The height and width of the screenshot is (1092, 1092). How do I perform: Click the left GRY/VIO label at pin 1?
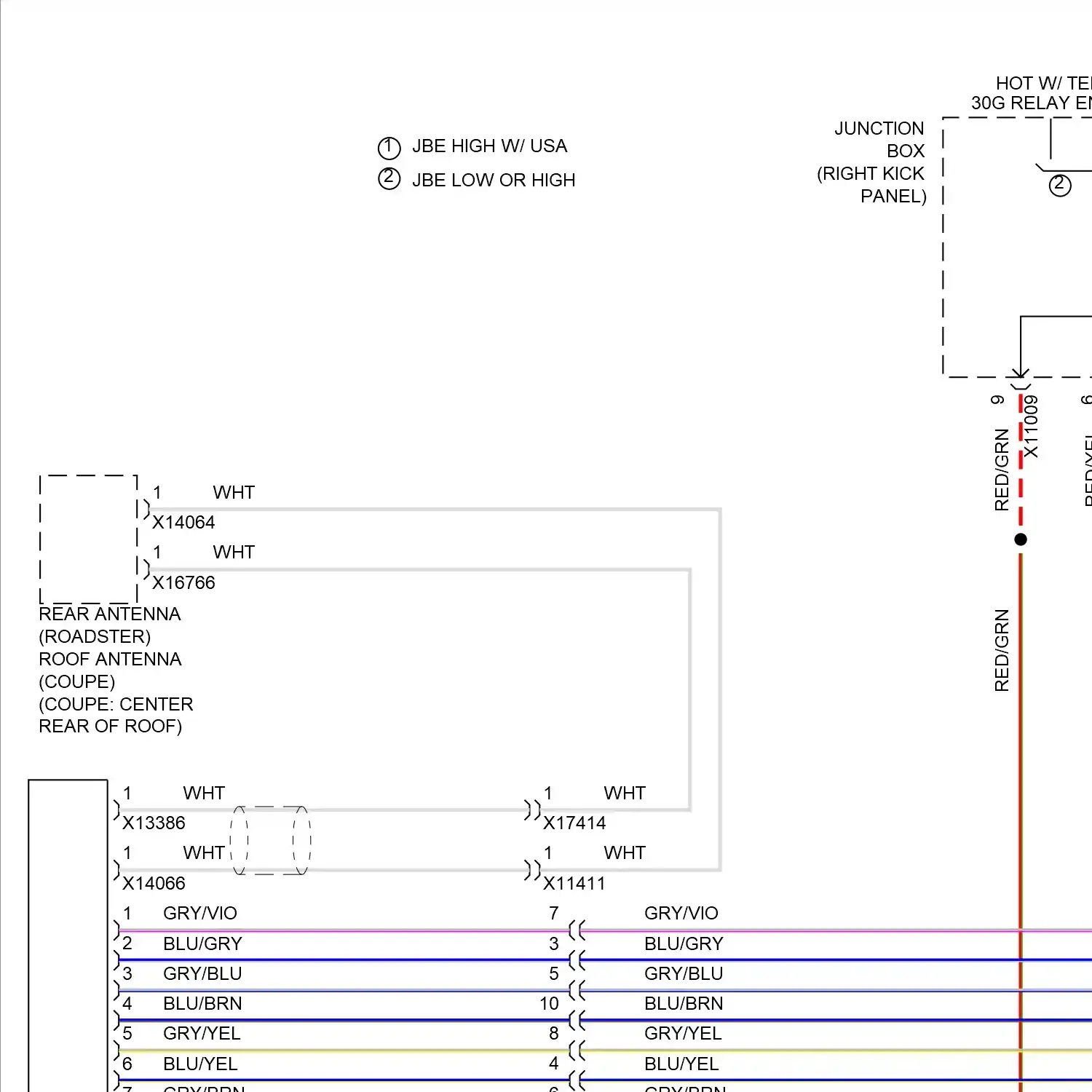[200, 914]
